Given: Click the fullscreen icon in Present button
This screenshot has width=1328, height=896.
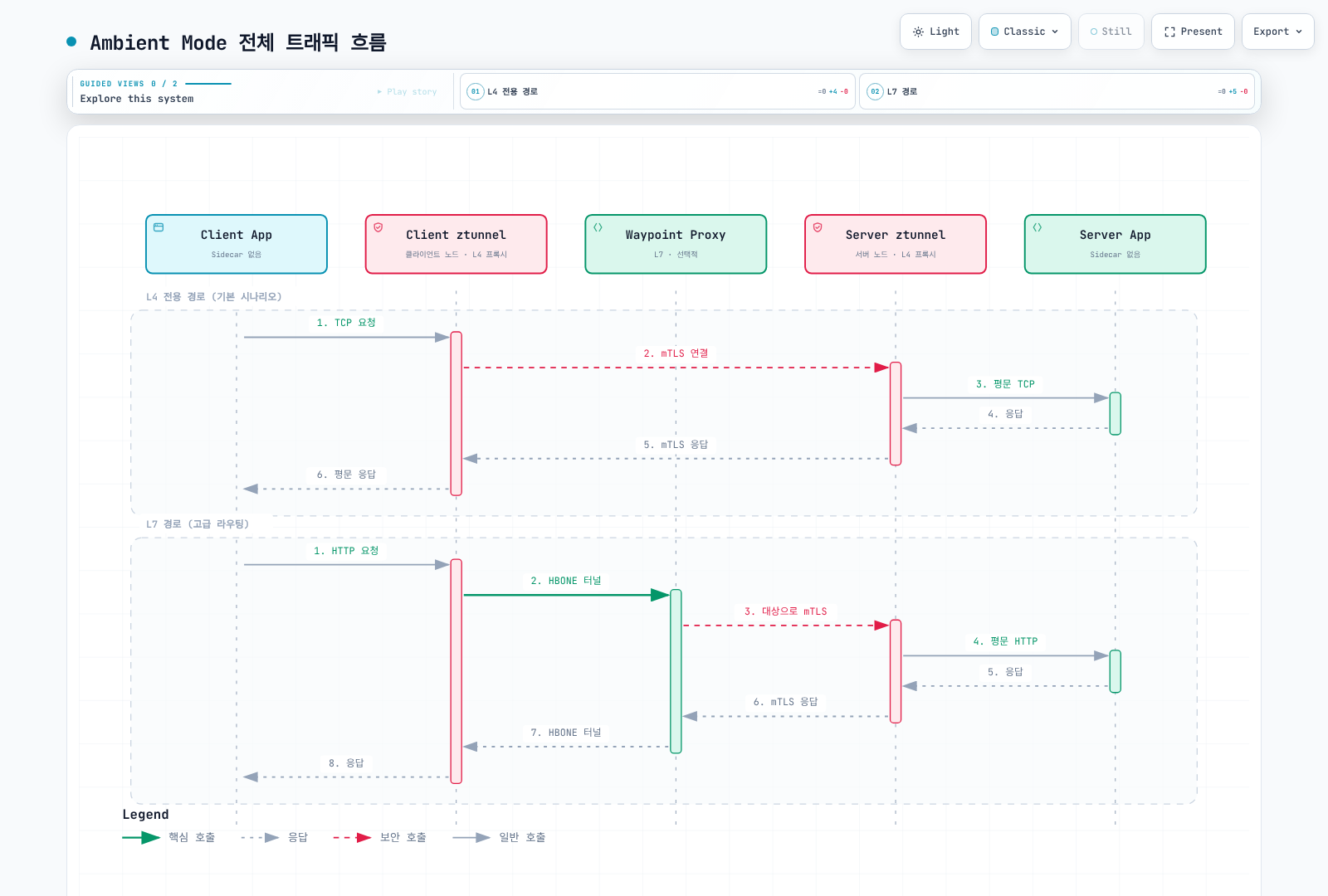Looking at the screenshot, I should [1169, 32].
